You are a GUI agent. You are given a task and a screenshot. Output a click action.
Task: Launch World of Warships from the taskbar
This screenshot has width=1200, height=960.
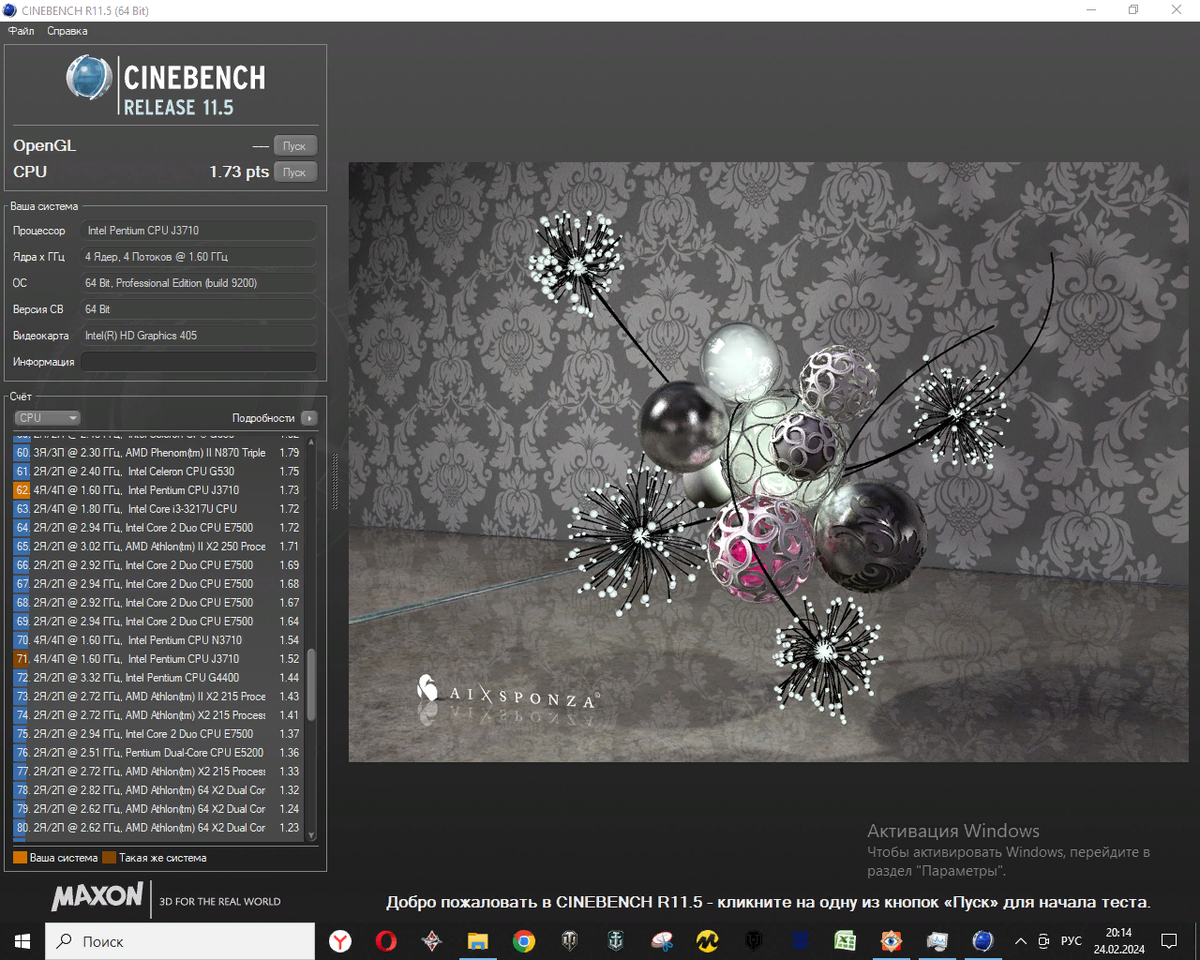616,941
